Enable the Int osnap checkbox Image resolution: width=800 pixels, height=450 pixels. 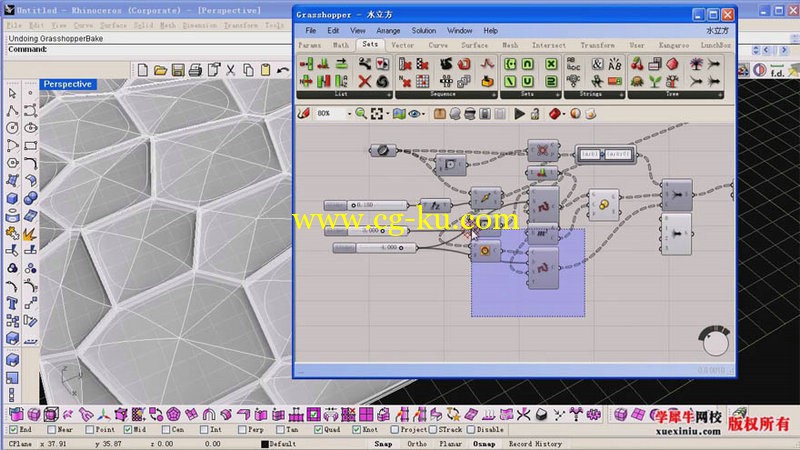(204, 430)
